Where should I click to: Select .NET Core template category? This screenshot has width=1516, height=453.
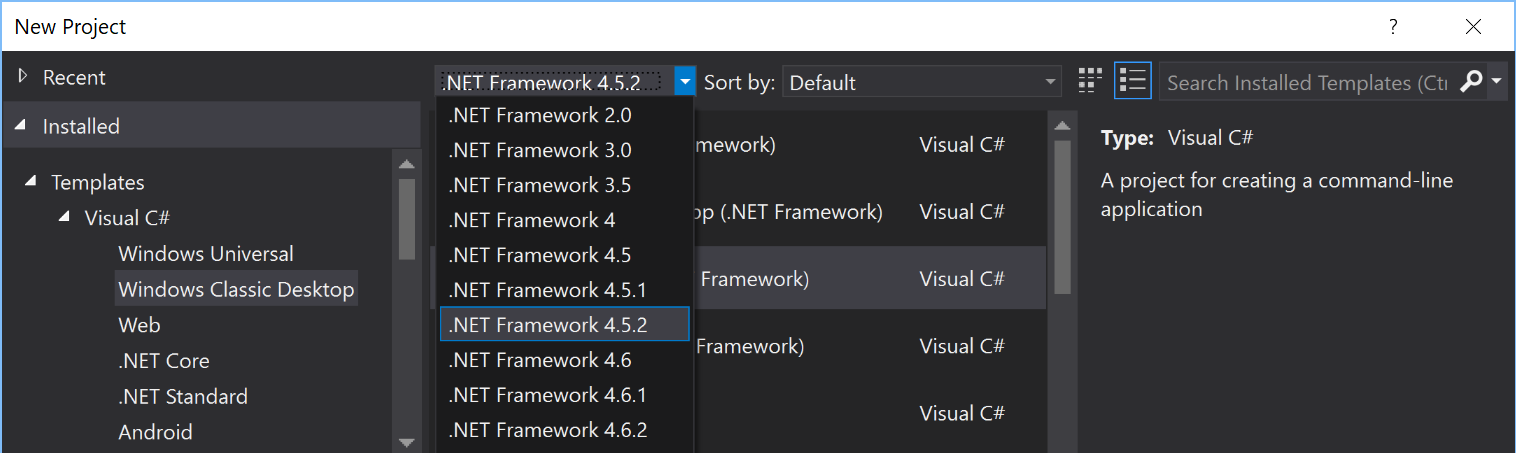[x=164, y=361]
